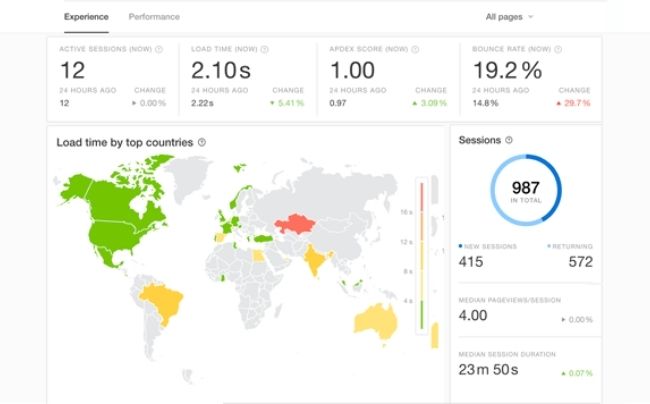Click the New Sessions legend label
This screenshot has width=650, height=404.
point(488,247)
